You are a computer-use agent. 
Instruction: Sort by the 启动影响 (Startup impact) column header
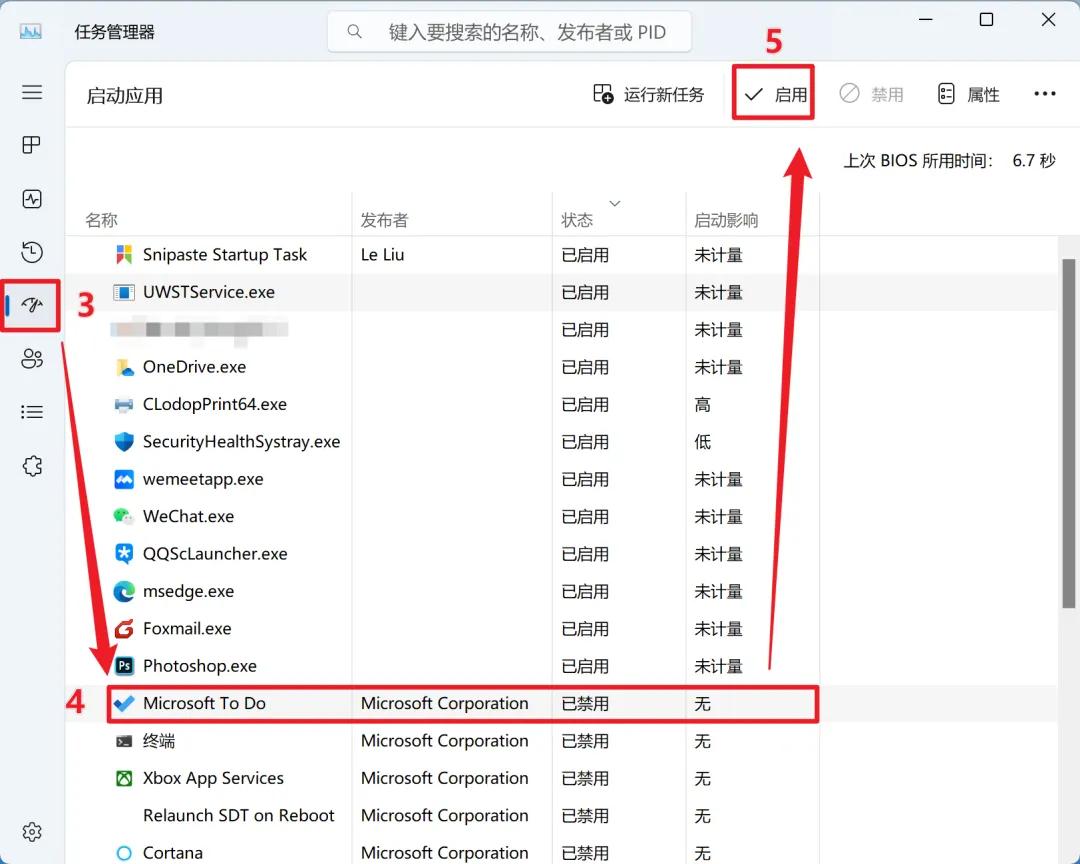point(726,220)
